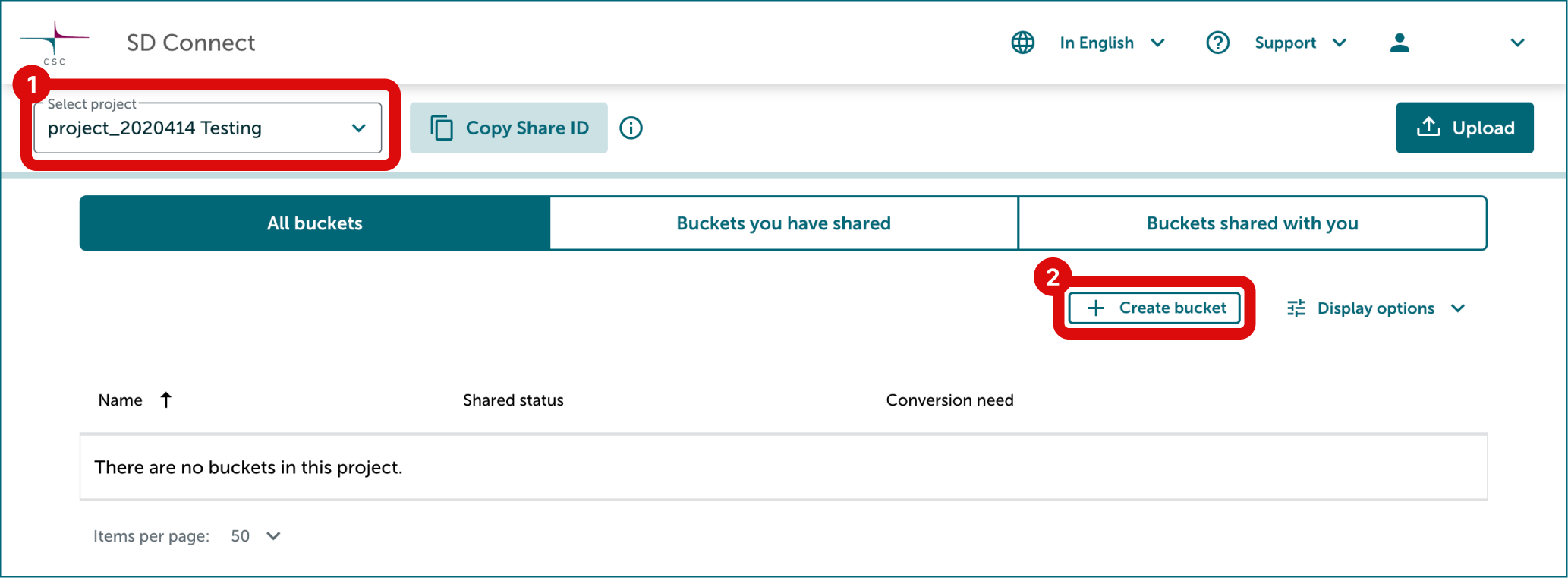Click the Upload button
This screenshot has height=578, width=1568.
(1465, 128)
